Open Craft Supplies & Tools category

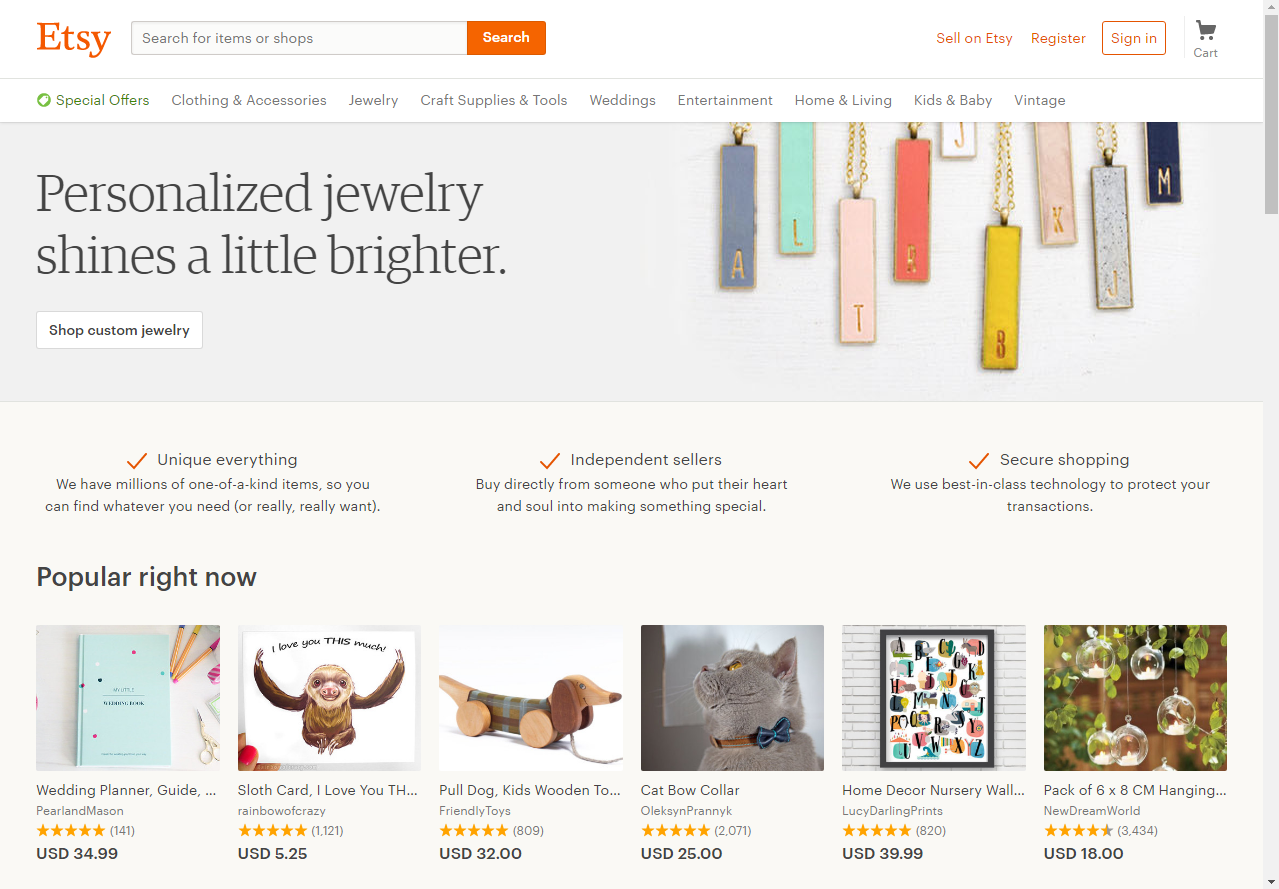click(494, 100)
